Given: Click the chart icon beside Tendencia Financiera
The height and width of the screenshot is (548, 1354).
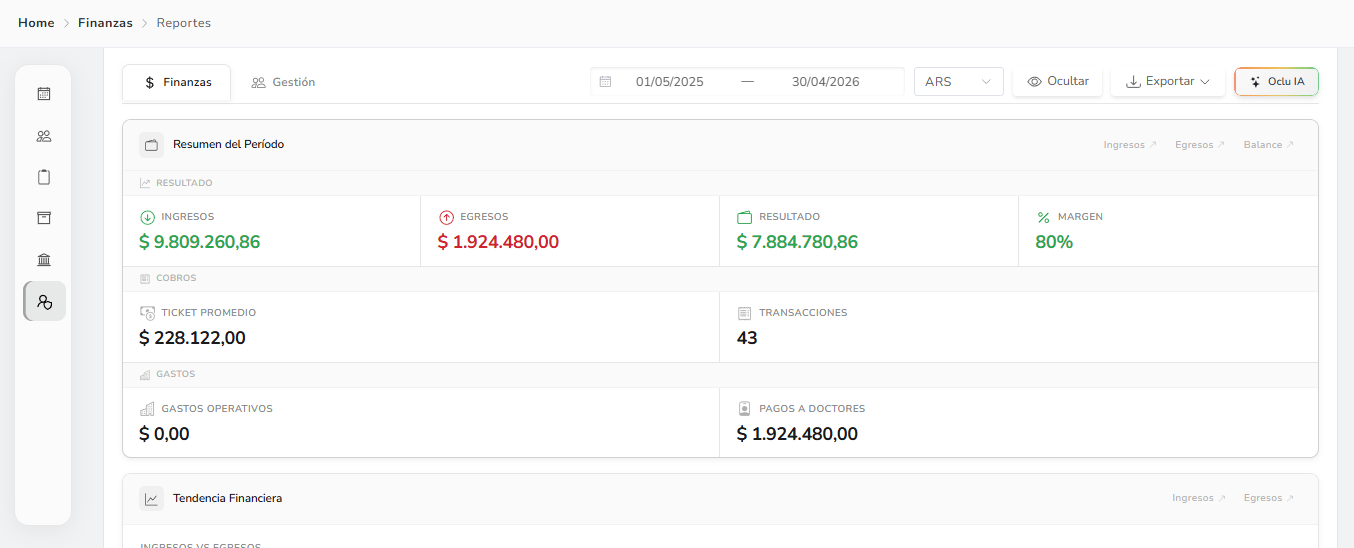Looking at the screenshot, I should point(151,498).
